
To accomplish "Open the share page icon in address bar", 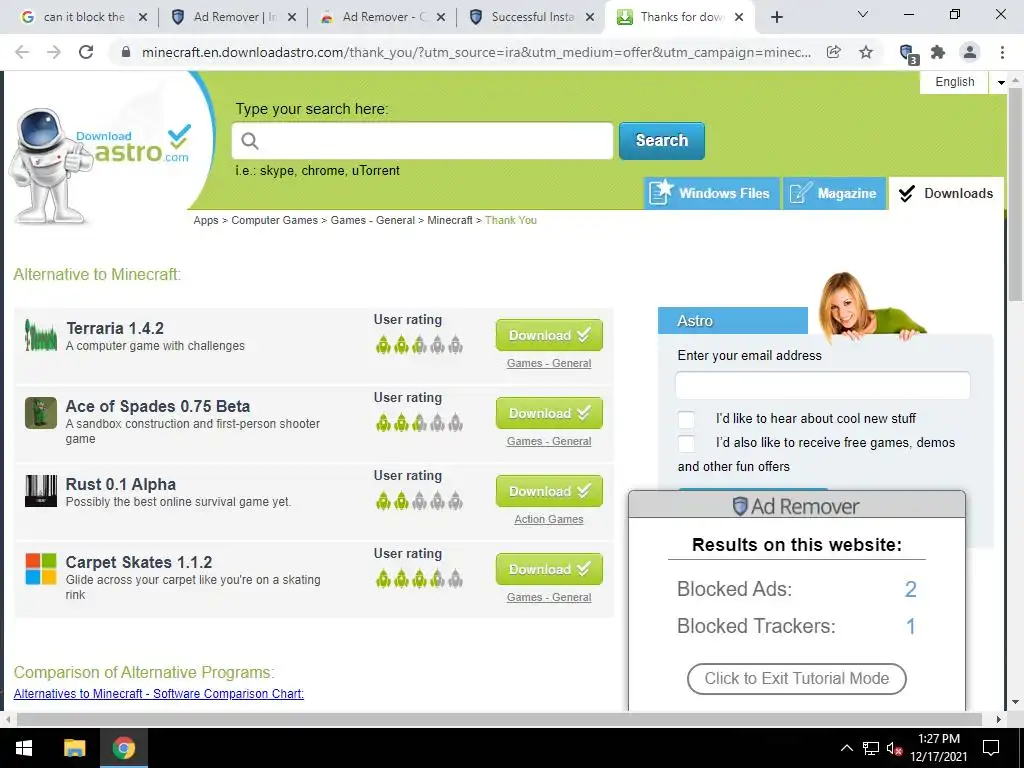I will 834,52.
